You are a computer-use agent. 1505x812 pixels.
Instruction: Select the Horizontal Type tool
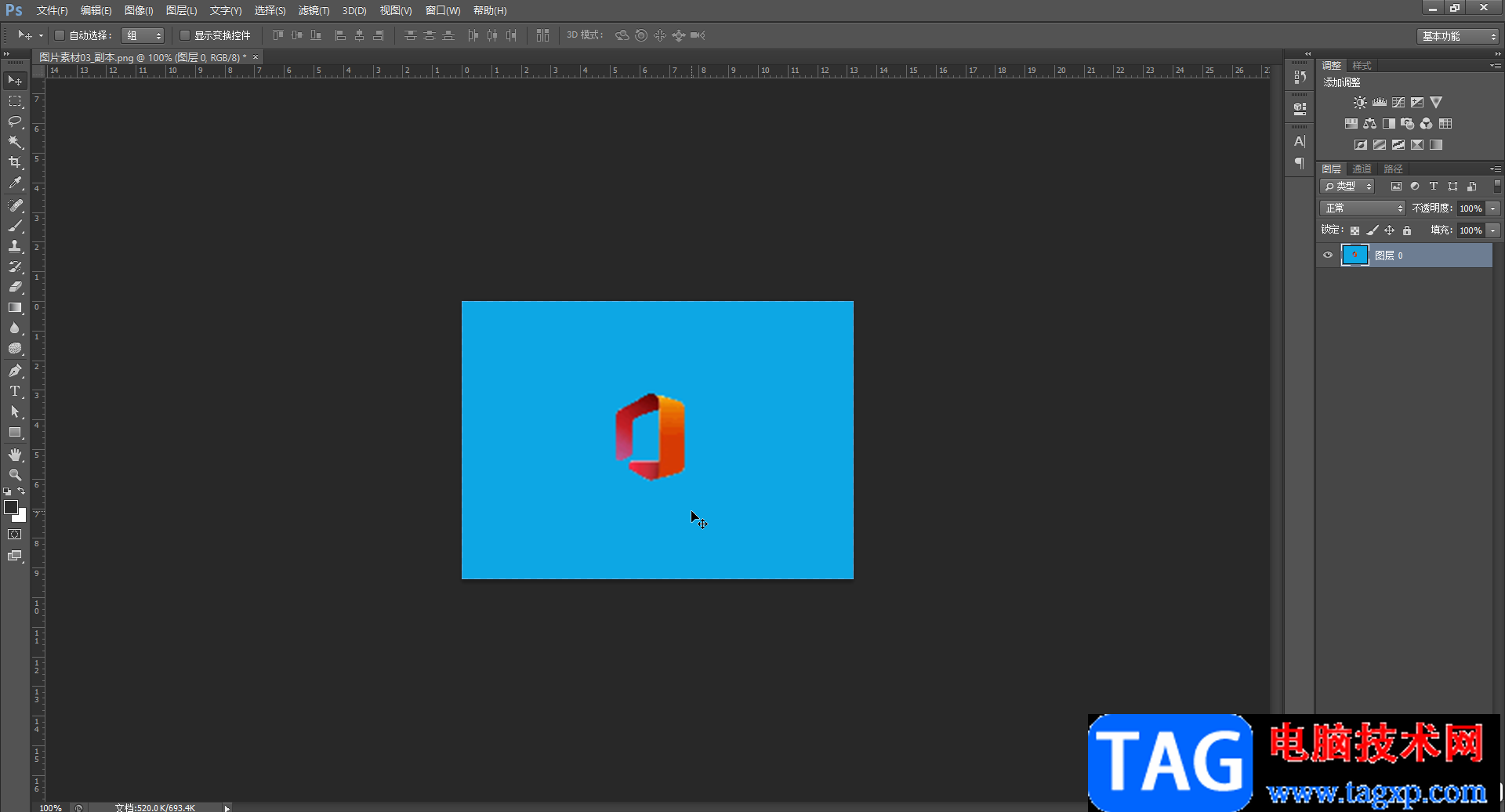(15, 391)
